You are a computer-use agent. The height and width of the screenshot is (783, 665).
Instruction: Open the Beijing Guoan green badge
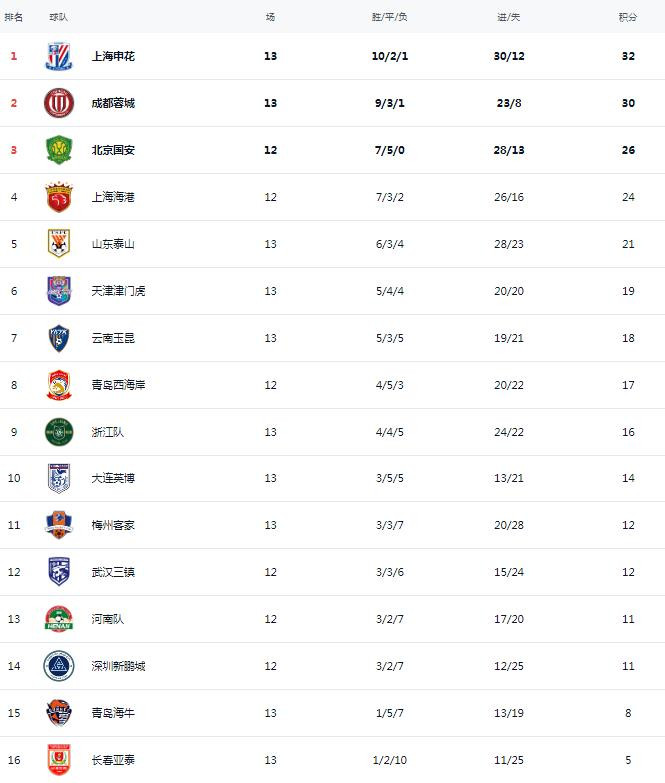pos(59,150)
